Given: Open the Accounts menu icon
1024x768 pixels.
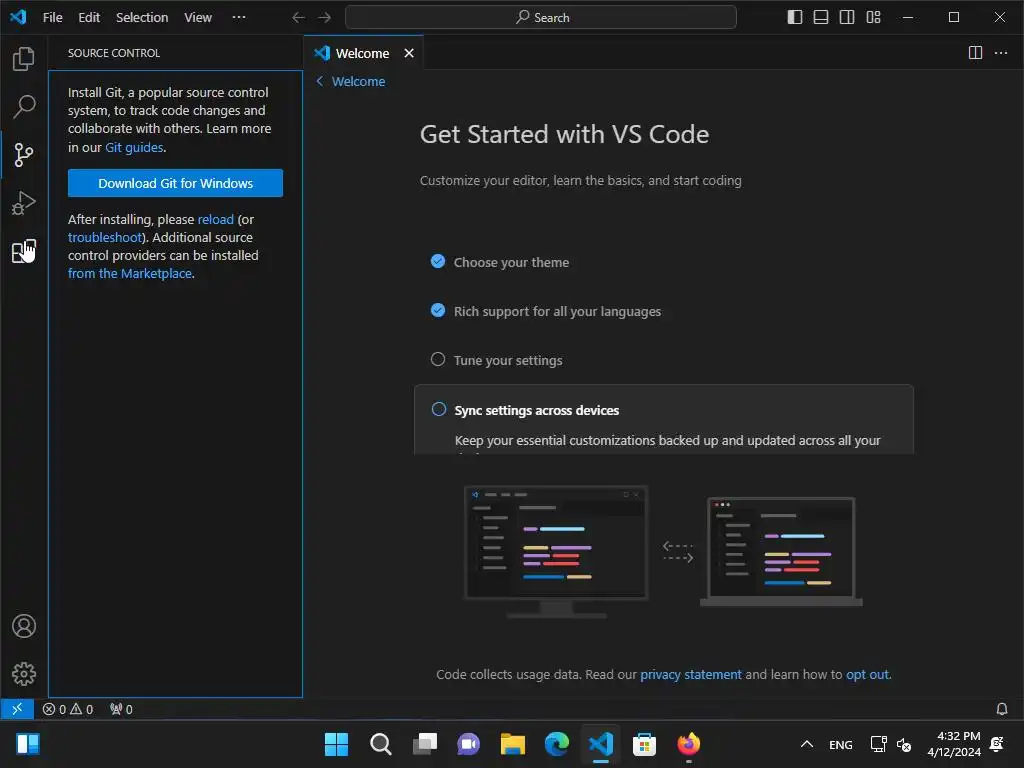Looking at the screenshot, I should (x=24, y=626).
